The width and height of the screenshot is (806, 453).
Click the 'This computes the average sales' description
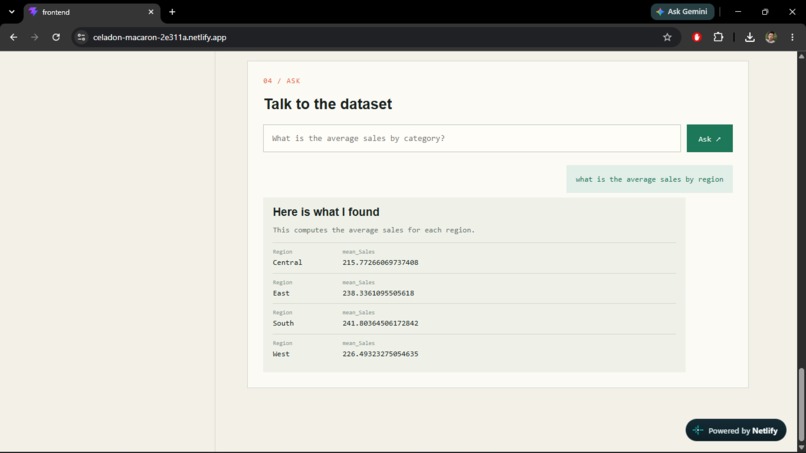374,230
